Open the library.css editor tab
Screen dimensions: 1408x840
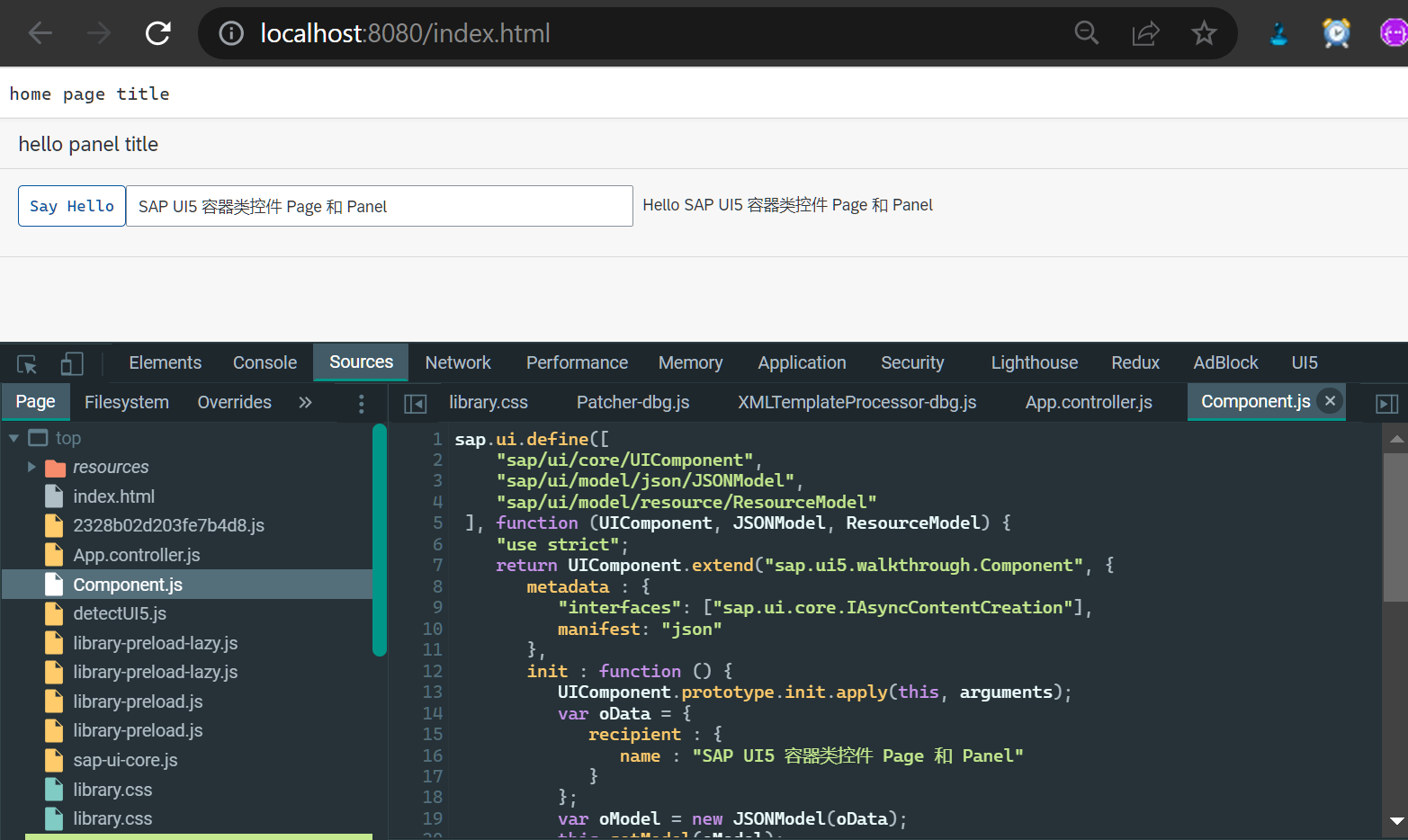click(489, 402)
